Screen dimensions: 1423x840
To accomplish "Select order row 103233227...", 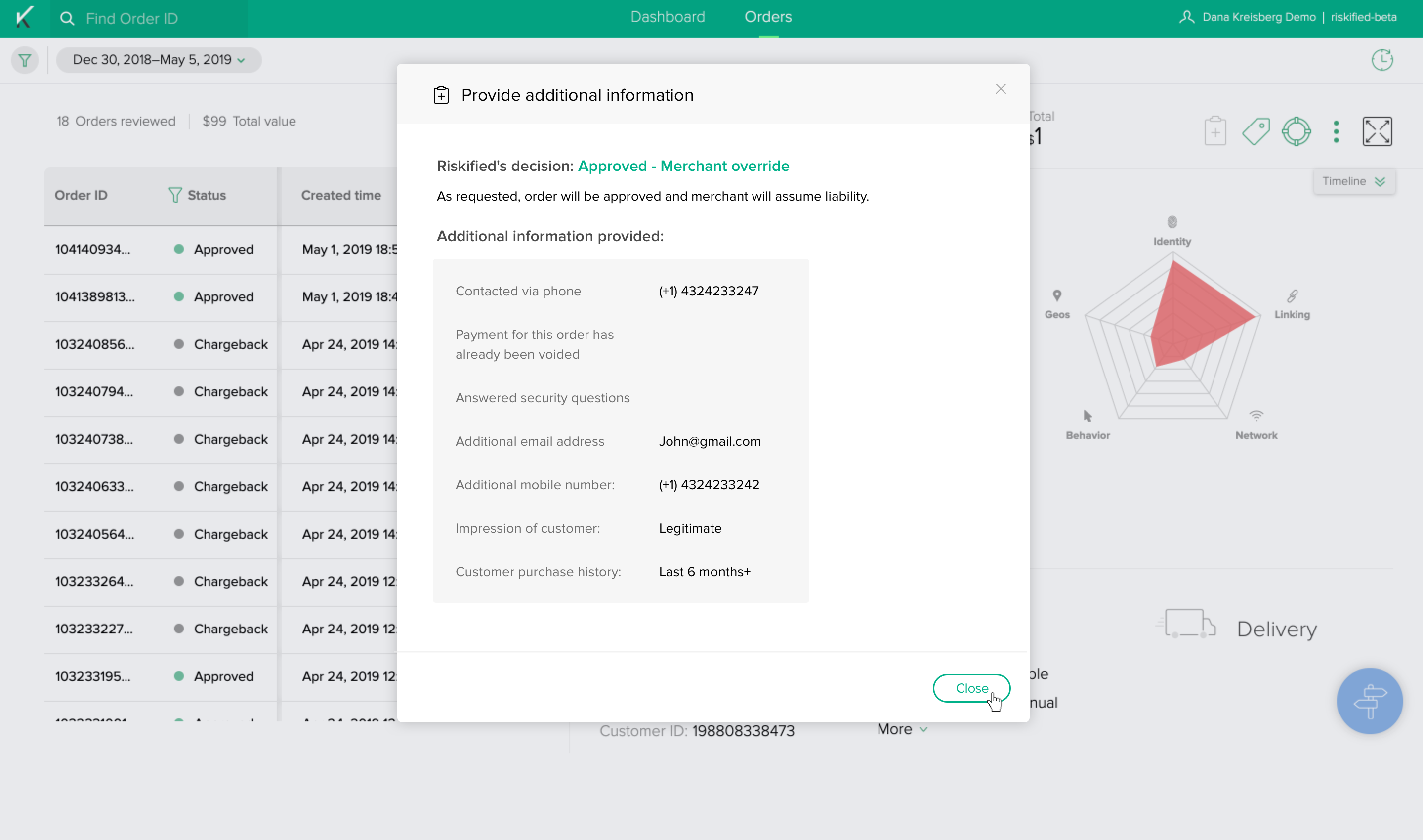I will (x=221, y=630).
